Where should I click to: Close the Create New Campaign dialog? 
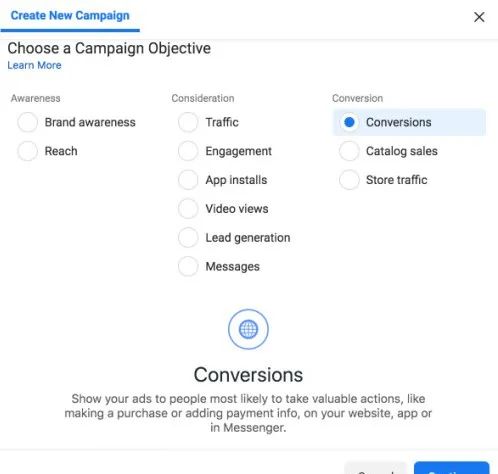(479, 17)
